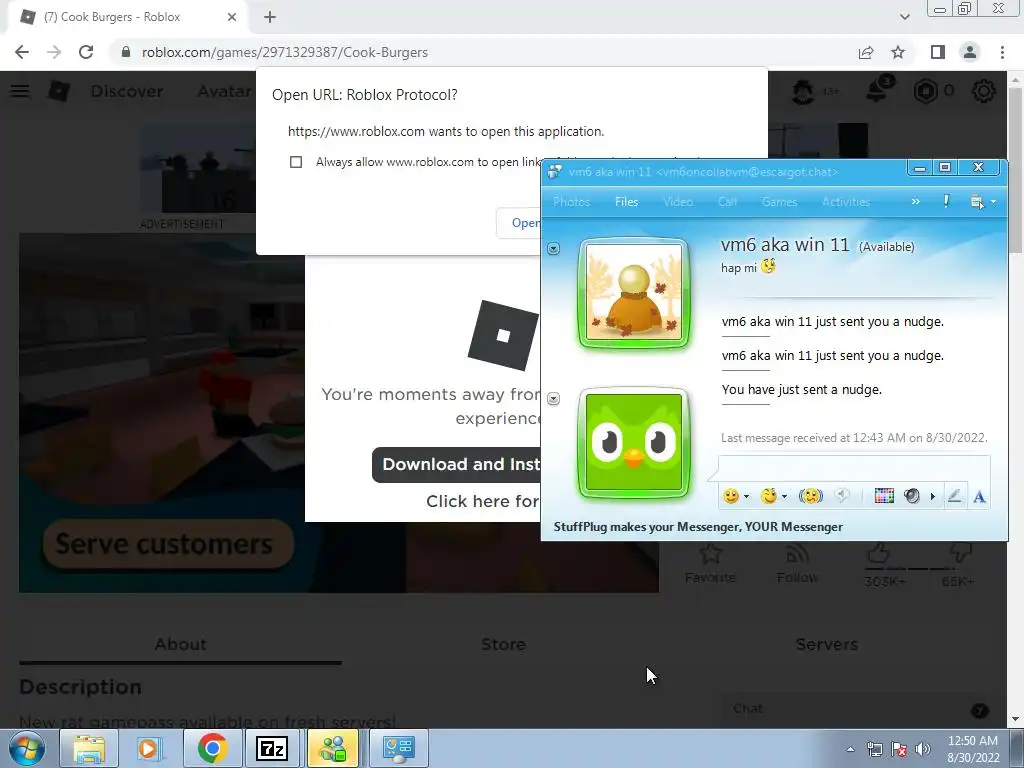The image size is (1024, 768).
Task: Open the wink selector in Messenger
Action: [x=769, y=496]
